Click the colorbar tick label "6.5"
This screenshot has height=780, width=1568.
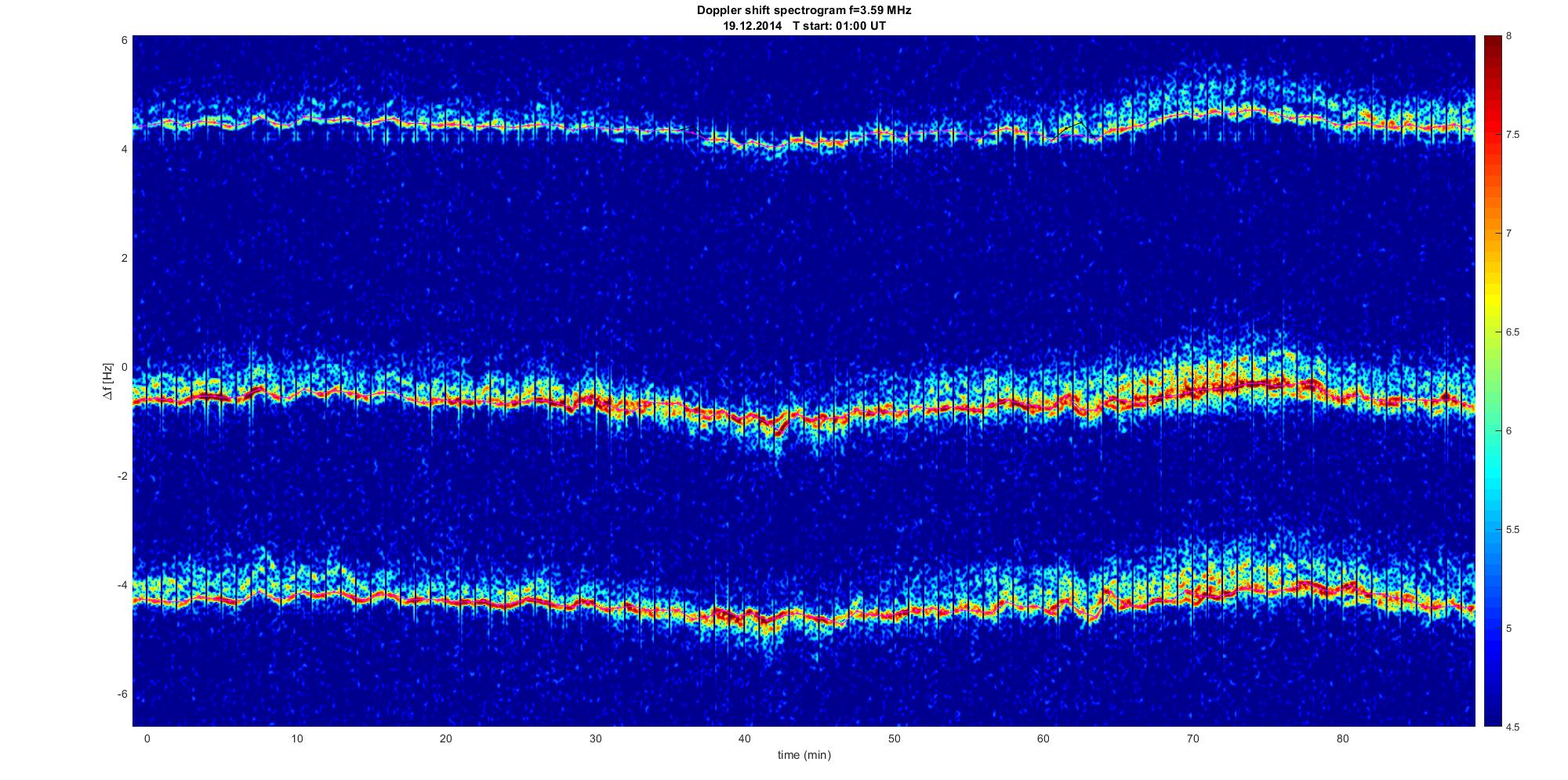point(1512,332)
